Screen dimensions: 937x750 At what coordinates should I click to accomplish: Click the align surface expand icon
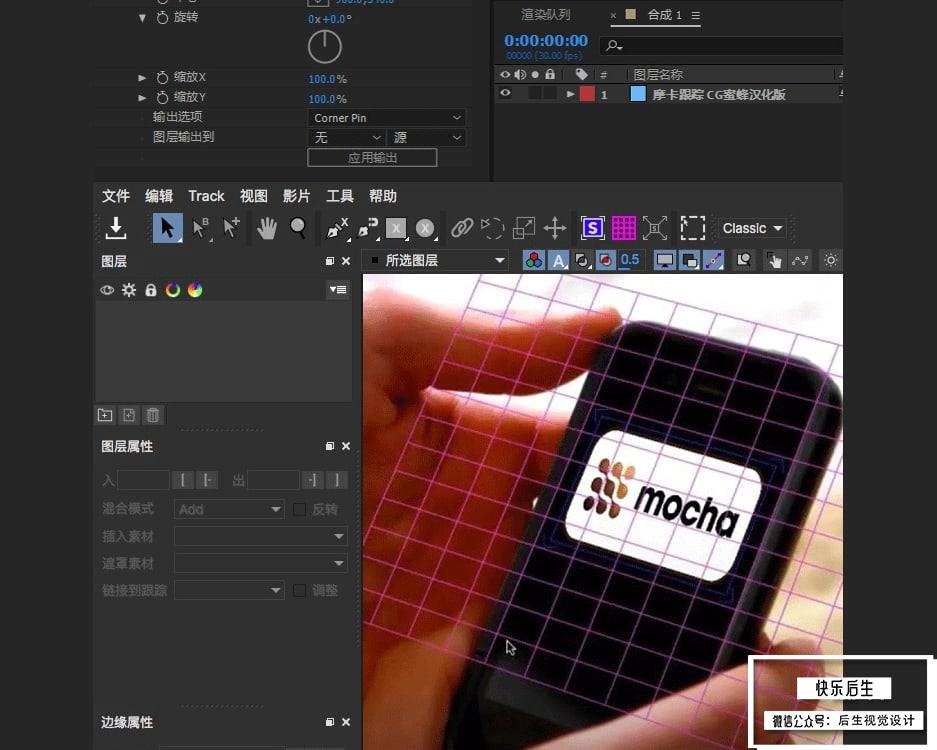[655, 228]
